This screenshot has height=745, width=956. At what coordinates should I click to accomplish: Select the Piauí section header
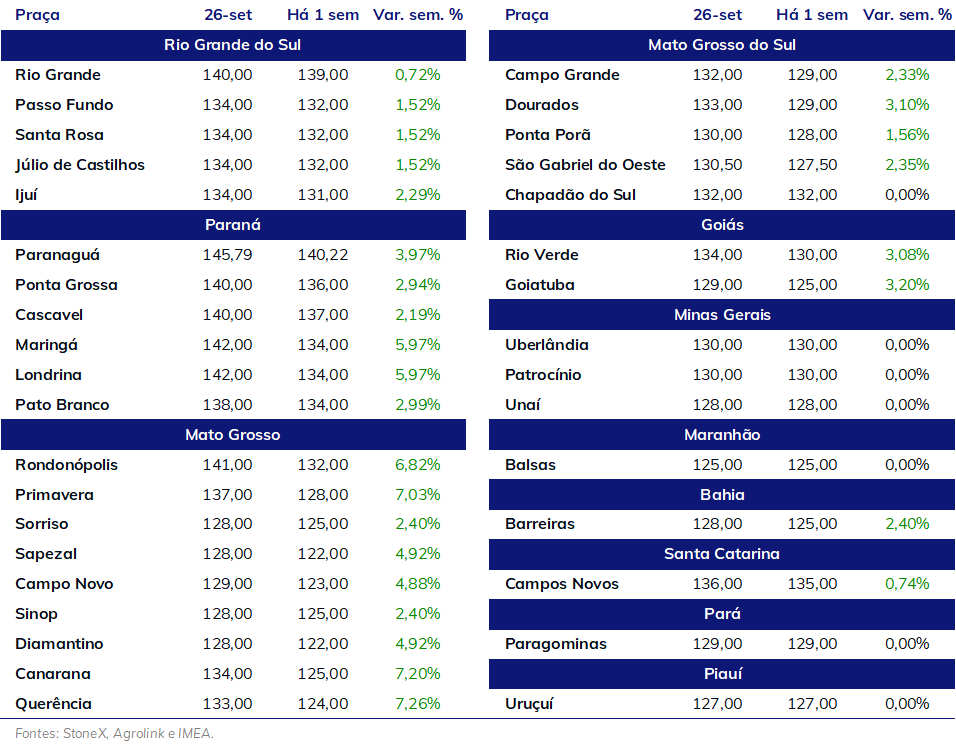click(722, 674)
